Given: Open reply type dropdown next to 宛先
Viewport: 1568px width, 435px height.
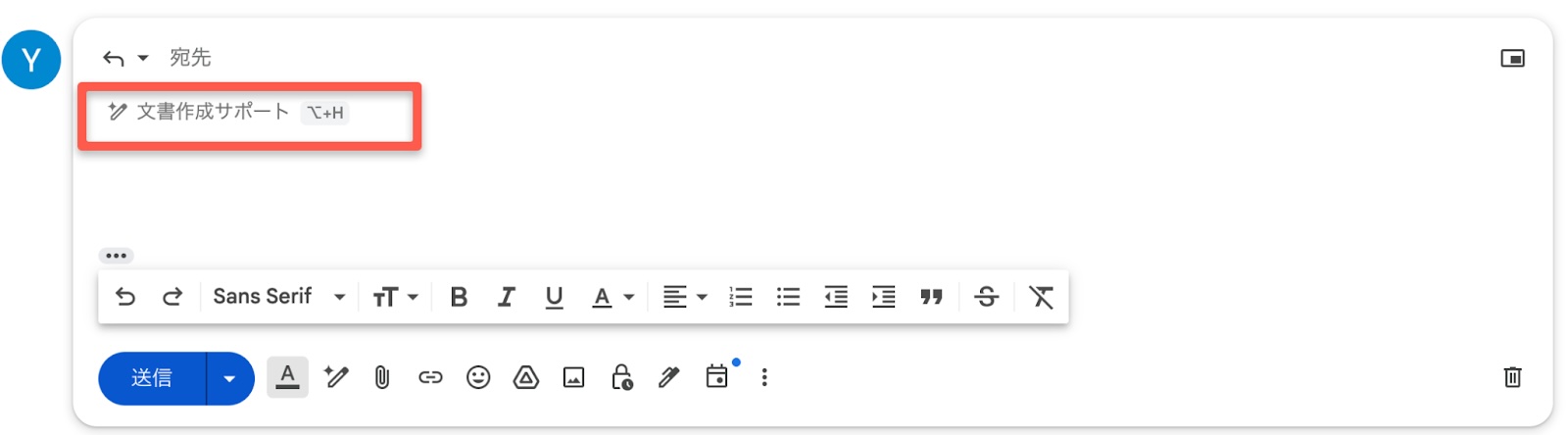Looking at the screenshot, I should (143, 58).
